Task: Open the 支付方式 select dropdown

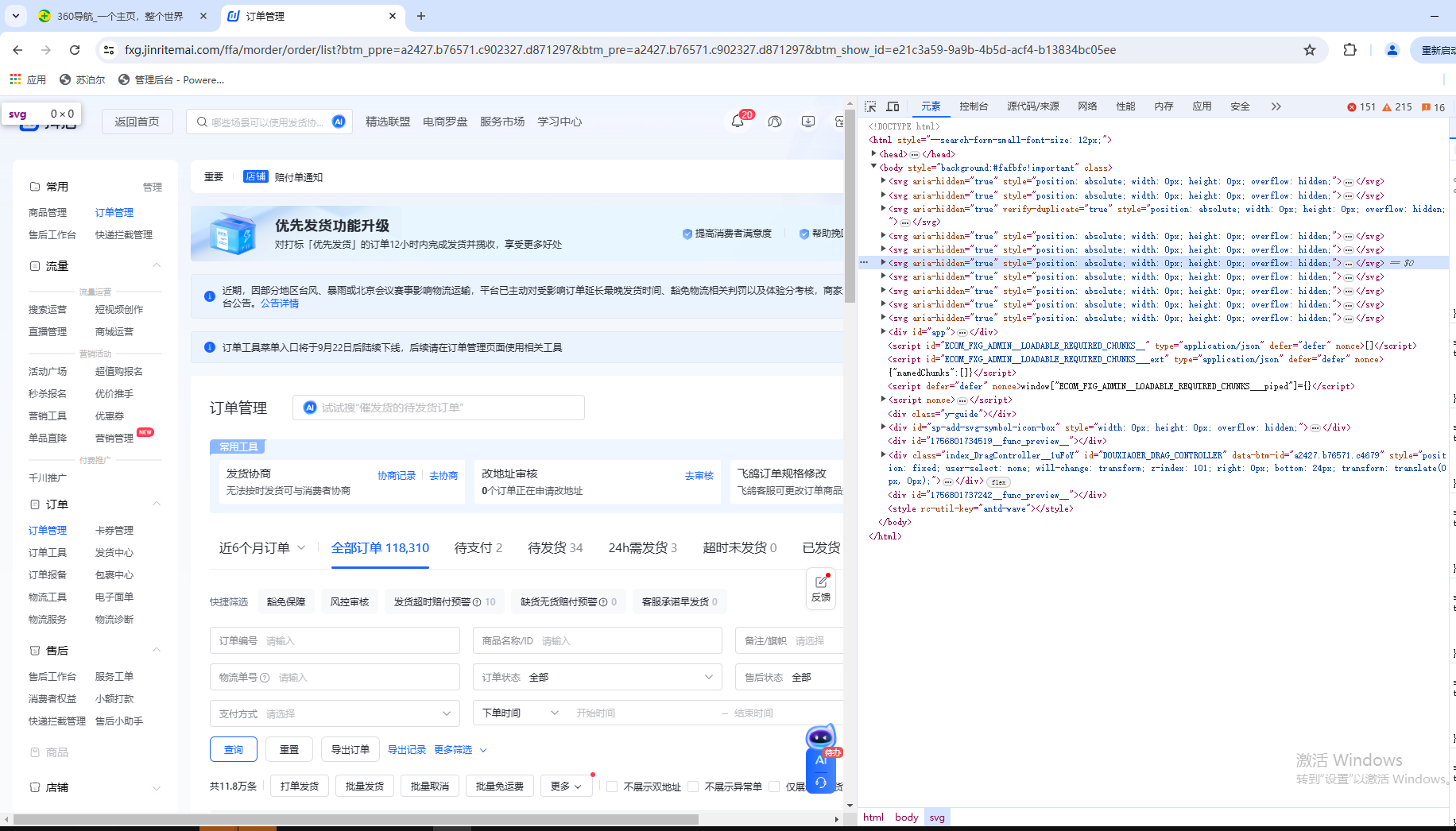Action: [x=335, y=713]
